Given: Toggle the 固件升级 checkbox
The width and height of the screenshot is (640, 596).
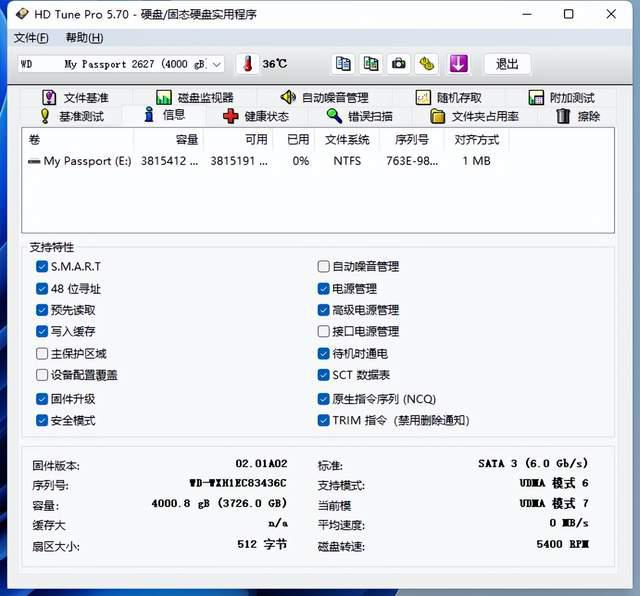Looking at the screenshot, I should (42, 399).
